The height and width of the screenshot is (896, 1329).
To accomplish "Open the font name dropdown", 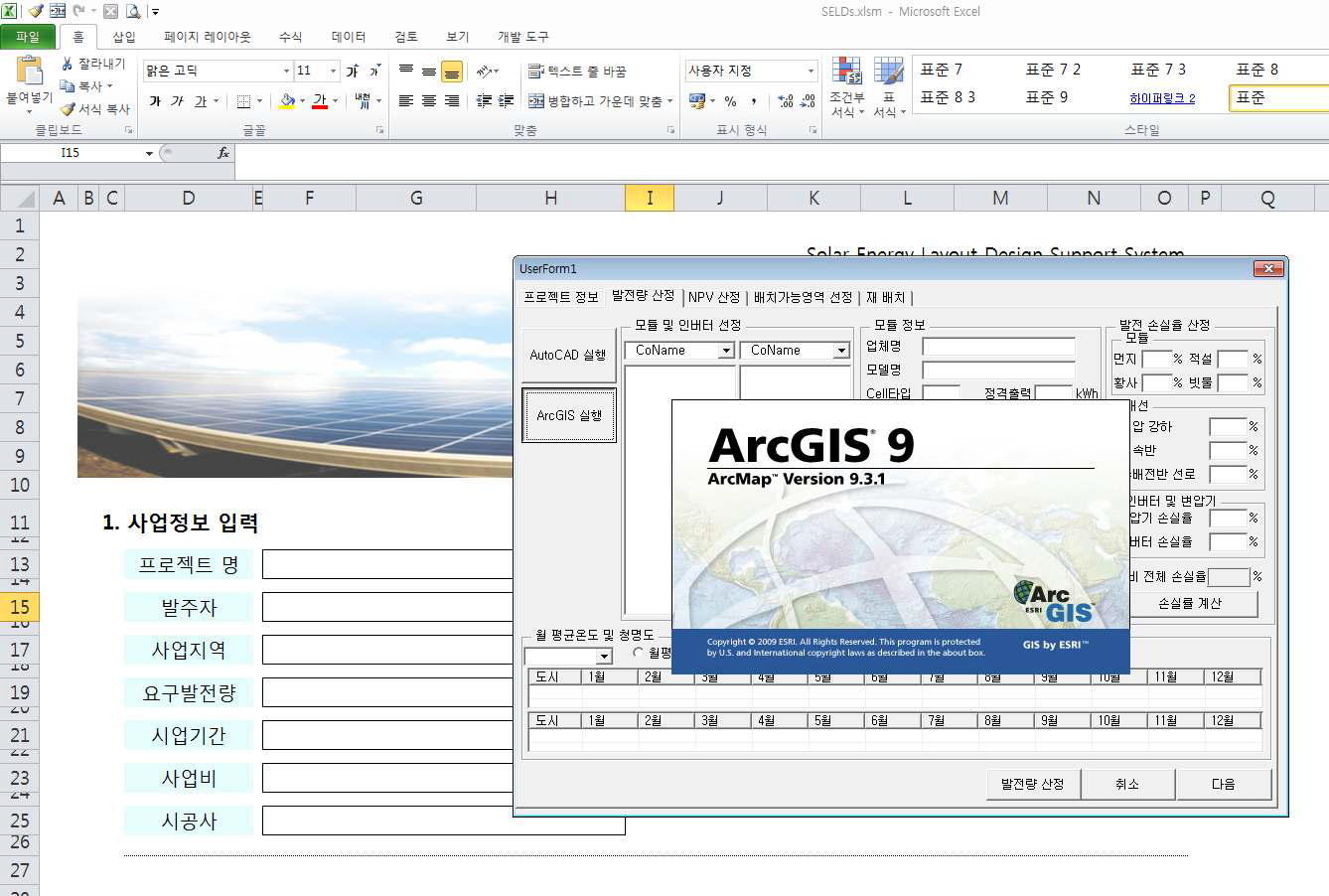I will point(287,71).
